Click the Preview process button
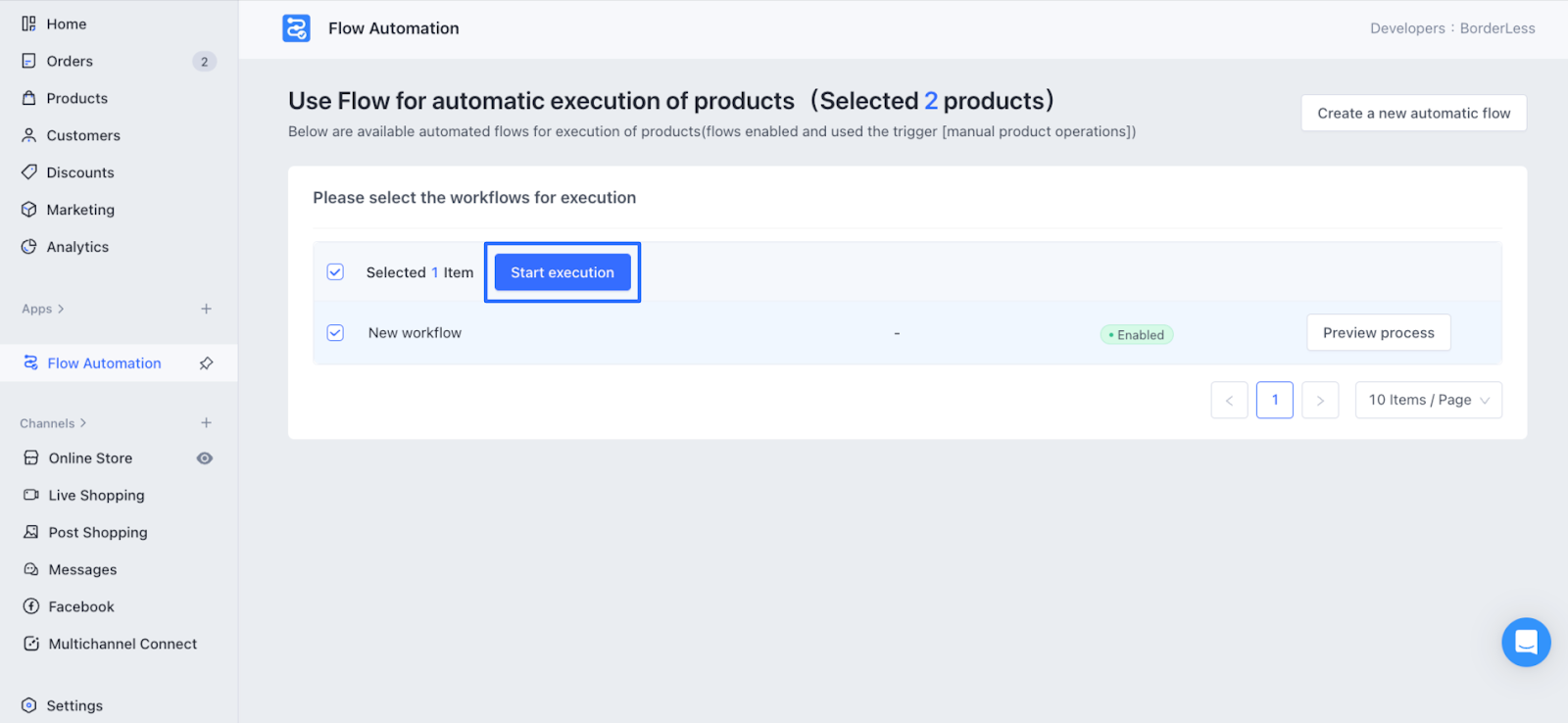Screen dimensions: 1568x723 (x=1378, y=333)
